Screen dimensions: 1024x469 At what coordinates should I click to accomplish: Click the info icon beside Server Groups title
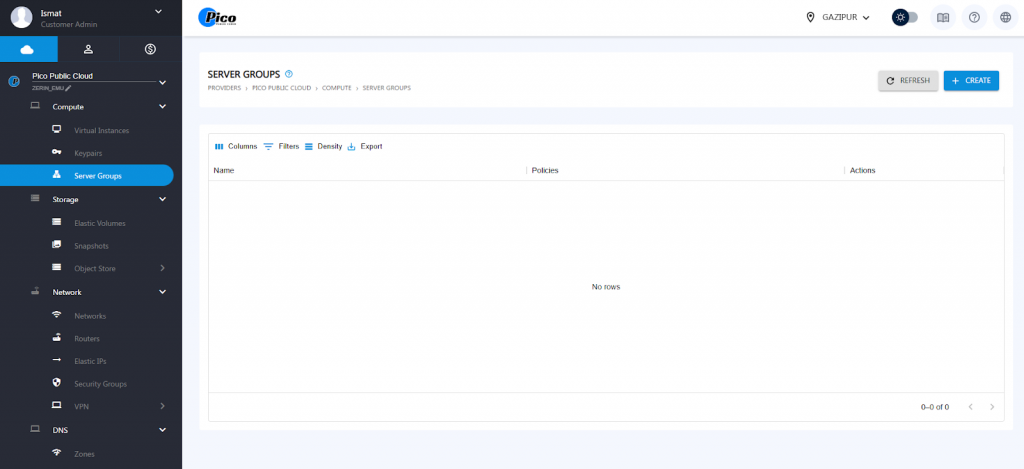[289, 74]
